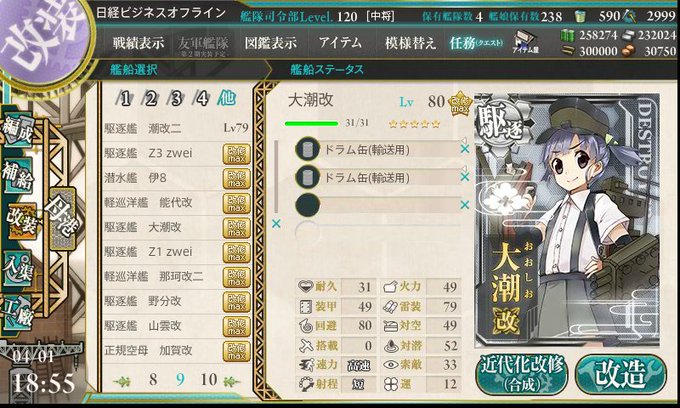Open the 編成 fleet organization icon
The width and height of the screenshot is (680, 408).
[x=18, y=131]
